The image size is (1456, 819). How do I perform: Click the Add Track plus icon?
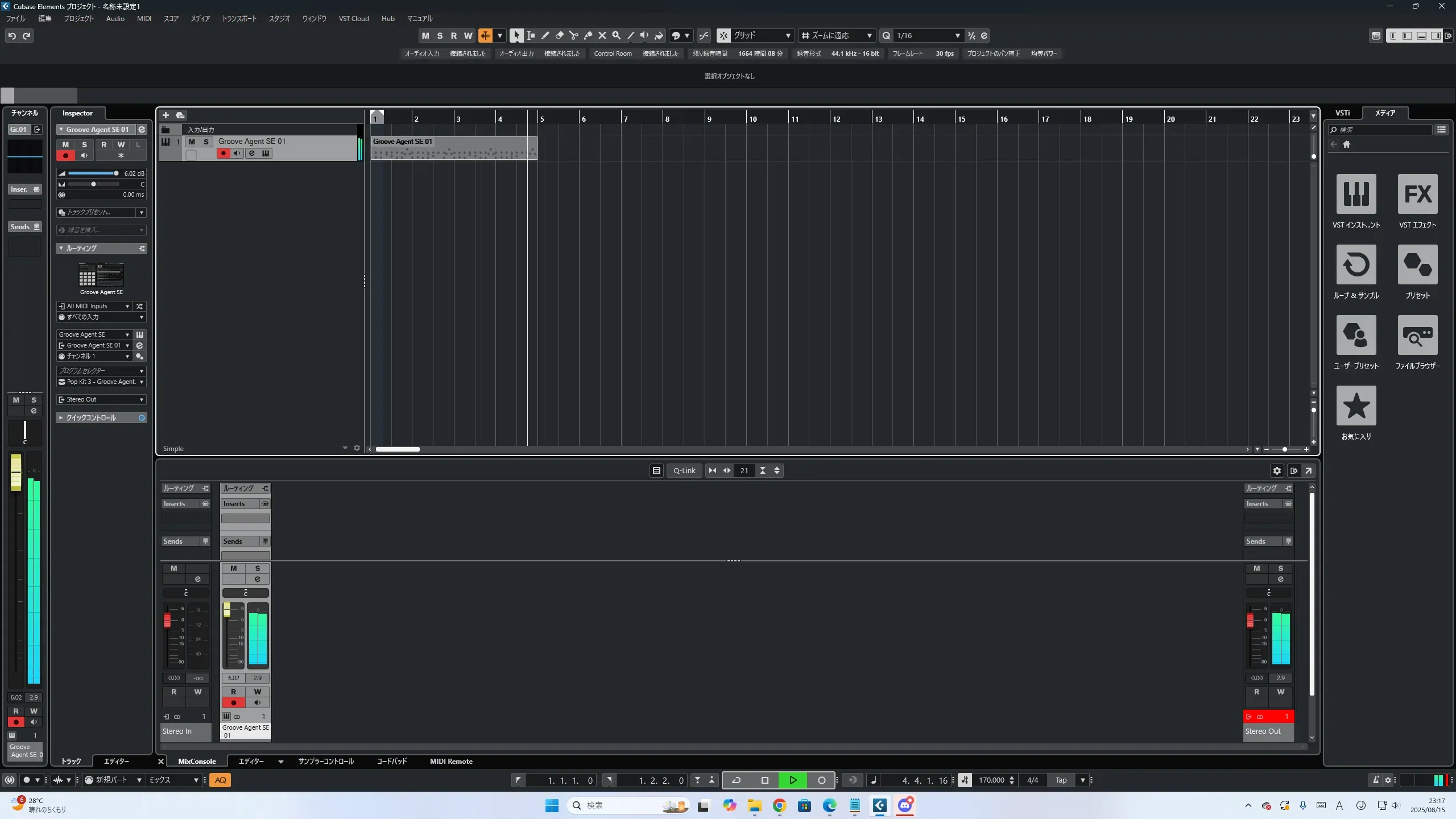click(166, 115)
